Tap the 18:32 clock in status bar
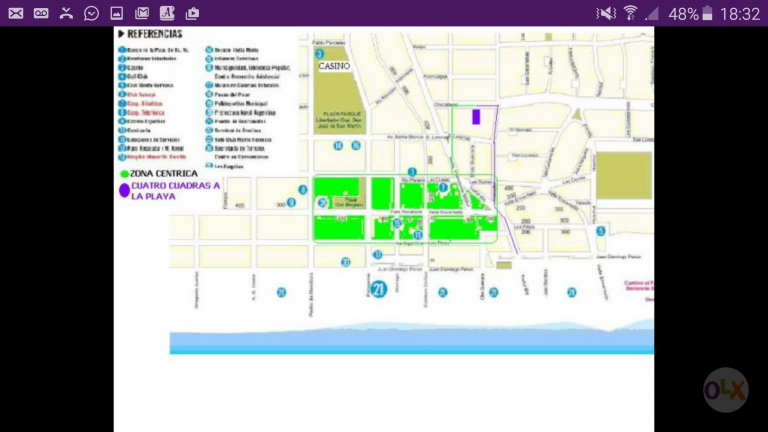Image resolution: width=768 pixels, height=432 pixels. 740,14
